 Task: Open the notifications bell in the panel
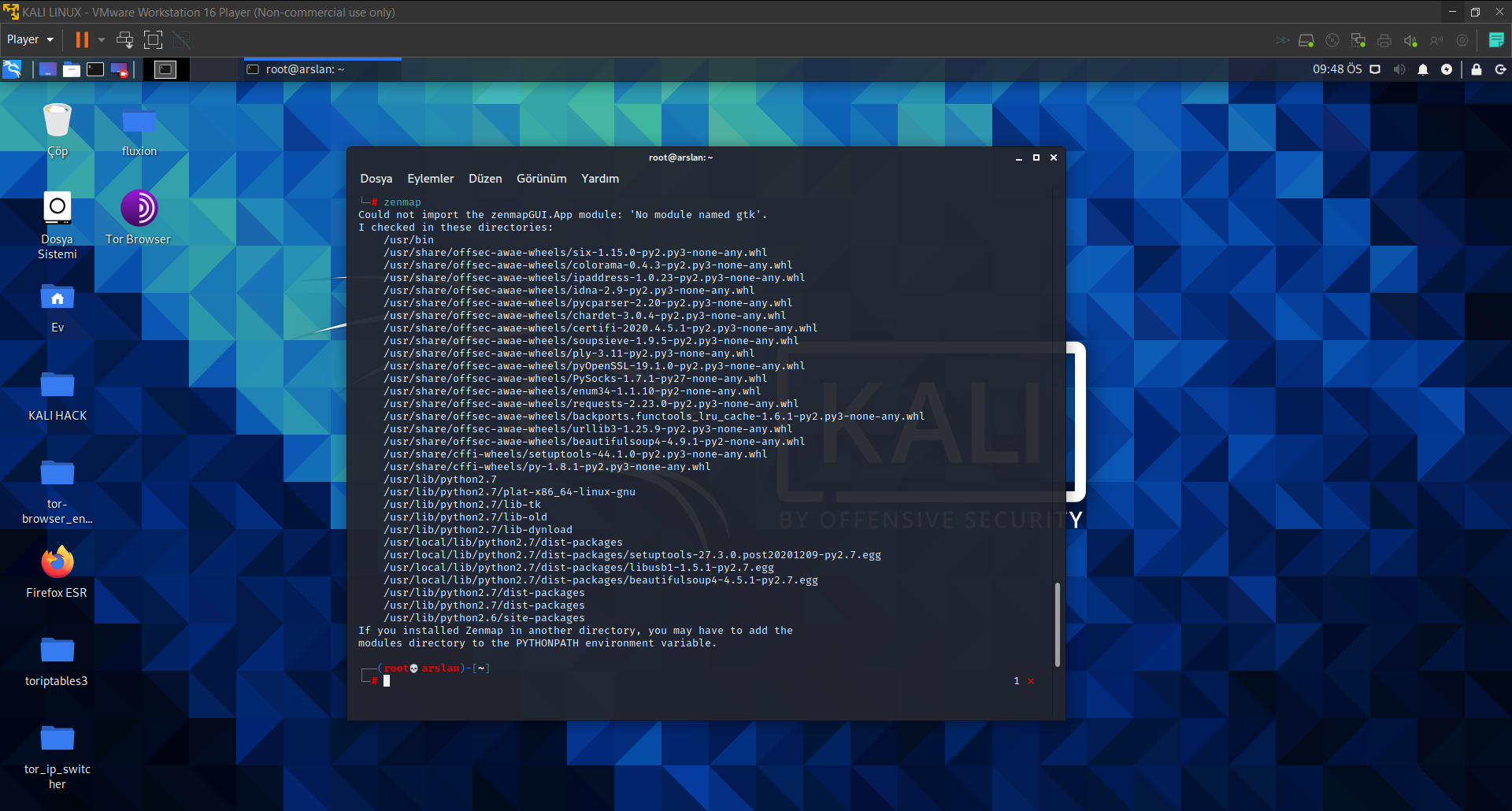point(1423,69)
